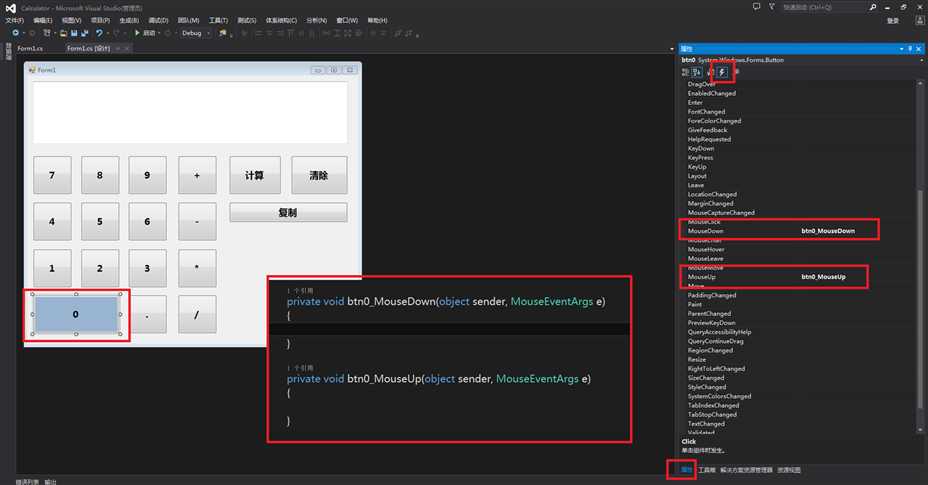The height and width of the screenshot is (485, 928).
Task: Click the 复制 button on Form1
Action: tap(288, 213)
